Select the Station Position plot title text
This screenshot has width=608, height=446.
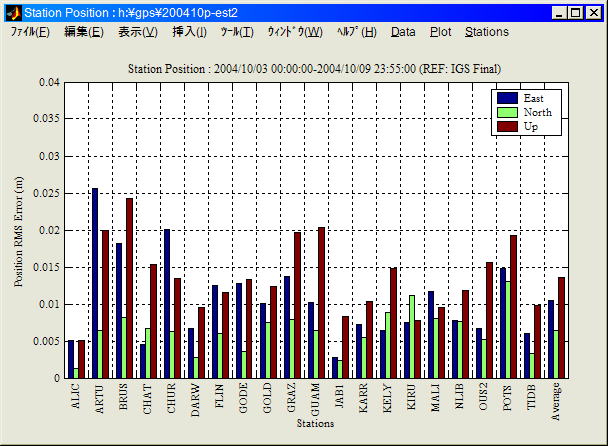[x=315, y=69]
